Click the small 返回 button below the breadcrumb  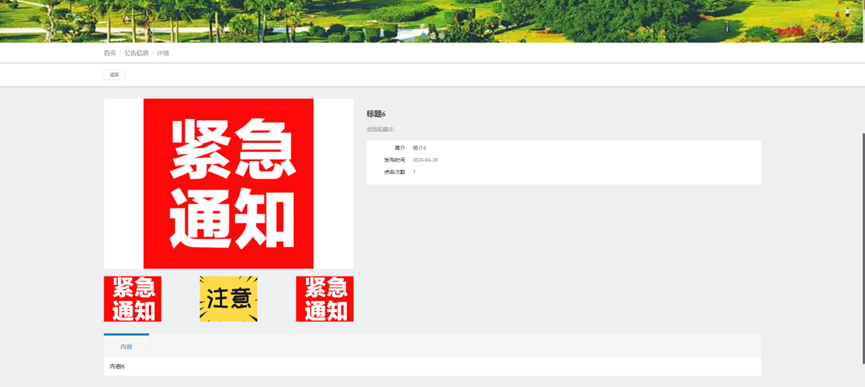[x=114, y=74]
